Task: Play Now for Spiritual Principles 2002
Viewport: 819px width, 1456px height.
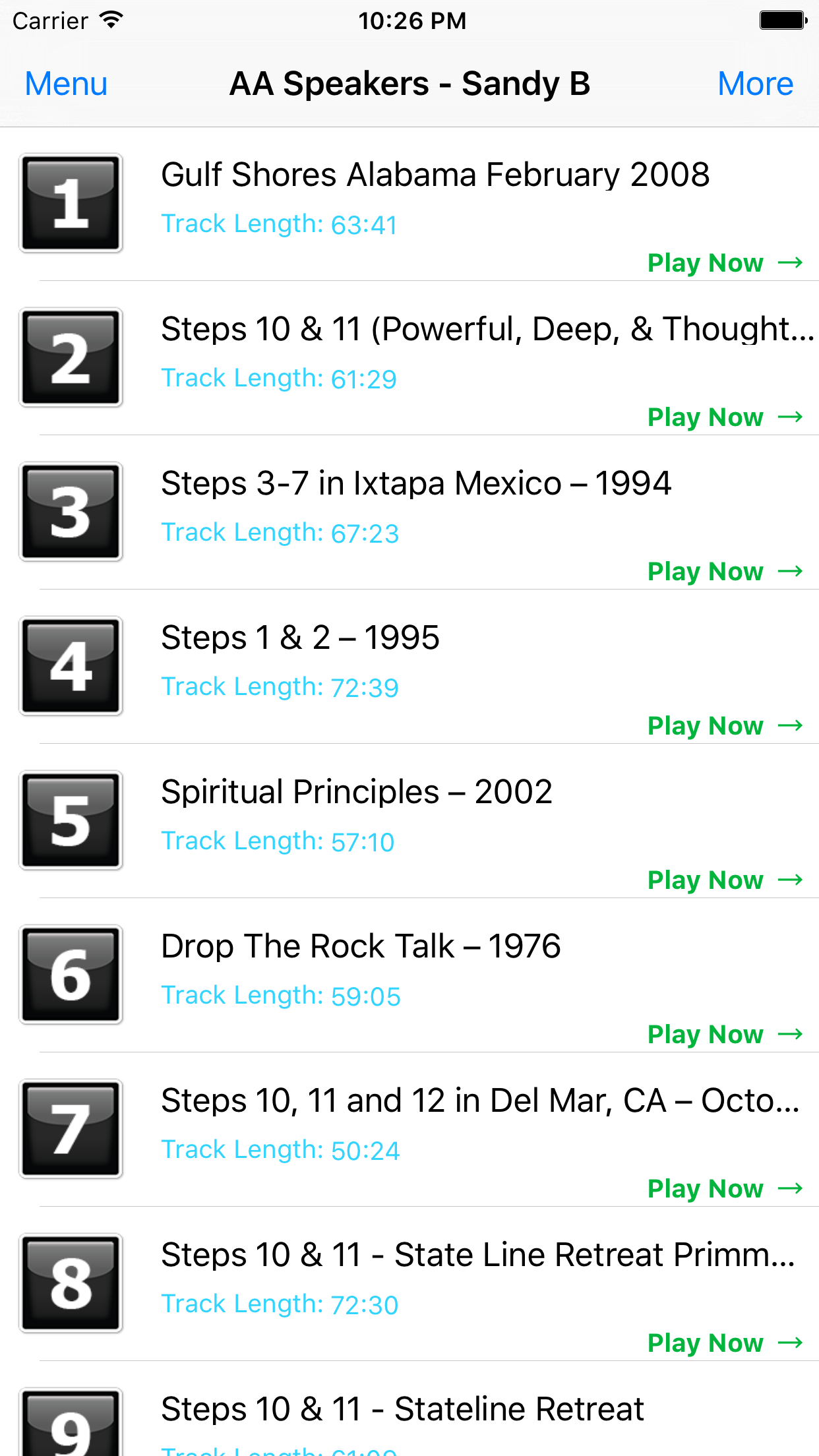Action: click(x=725, y=880)
